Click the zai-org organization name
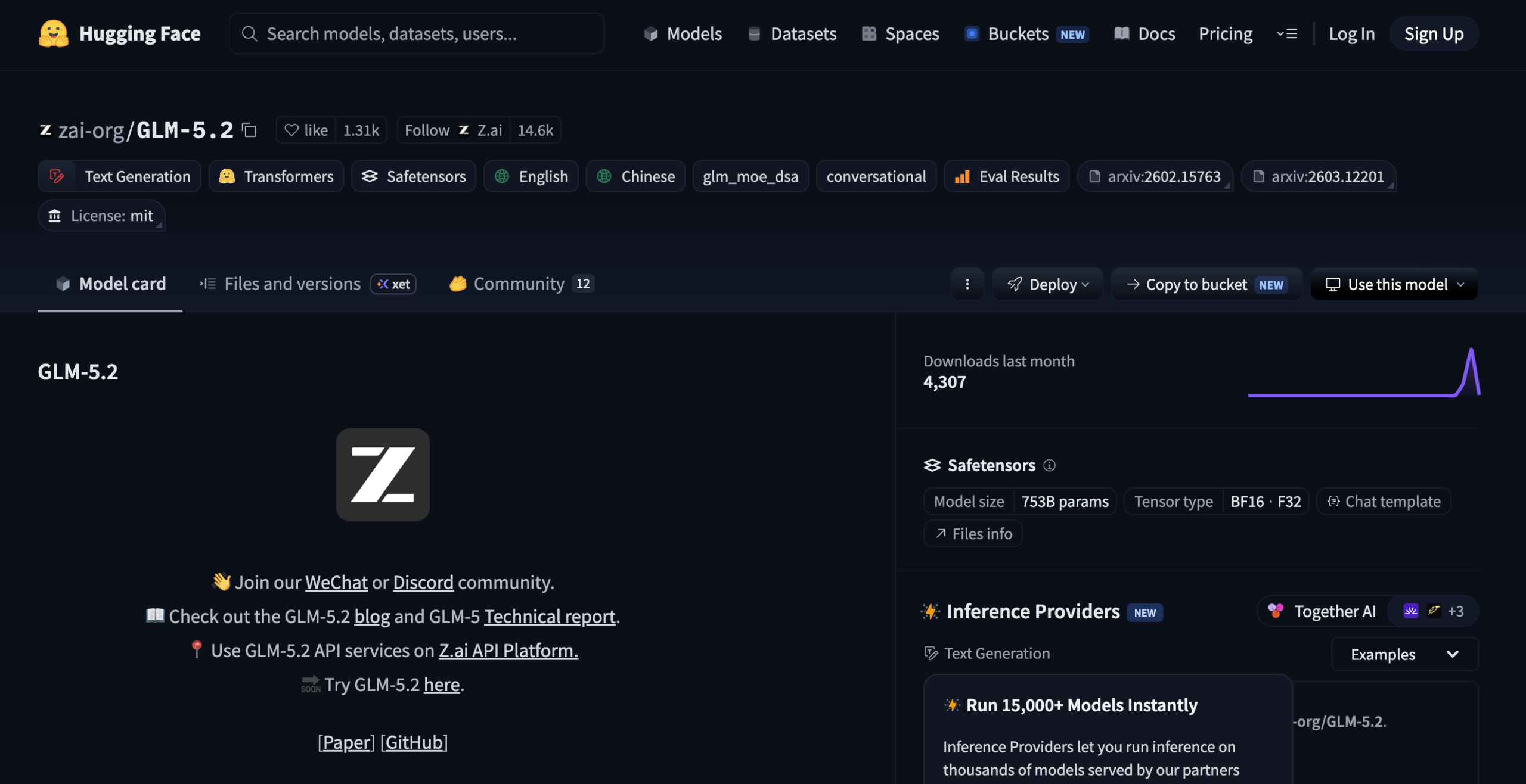Viewport: 1526px width, 784px height. pyautogui.click(x=91, y=130)
